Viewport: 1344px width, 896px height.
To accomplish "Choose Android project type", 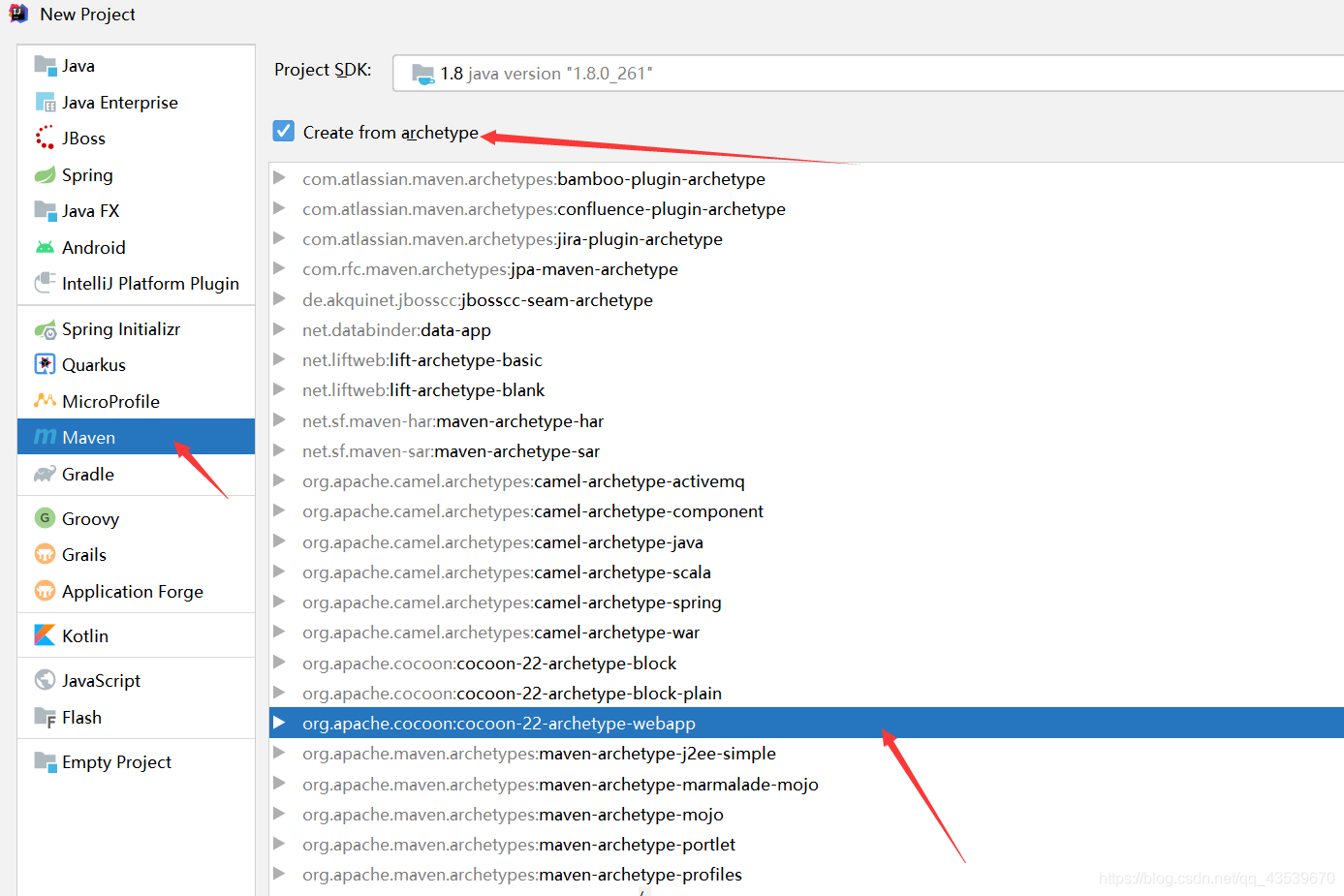I will pos(136,248).
